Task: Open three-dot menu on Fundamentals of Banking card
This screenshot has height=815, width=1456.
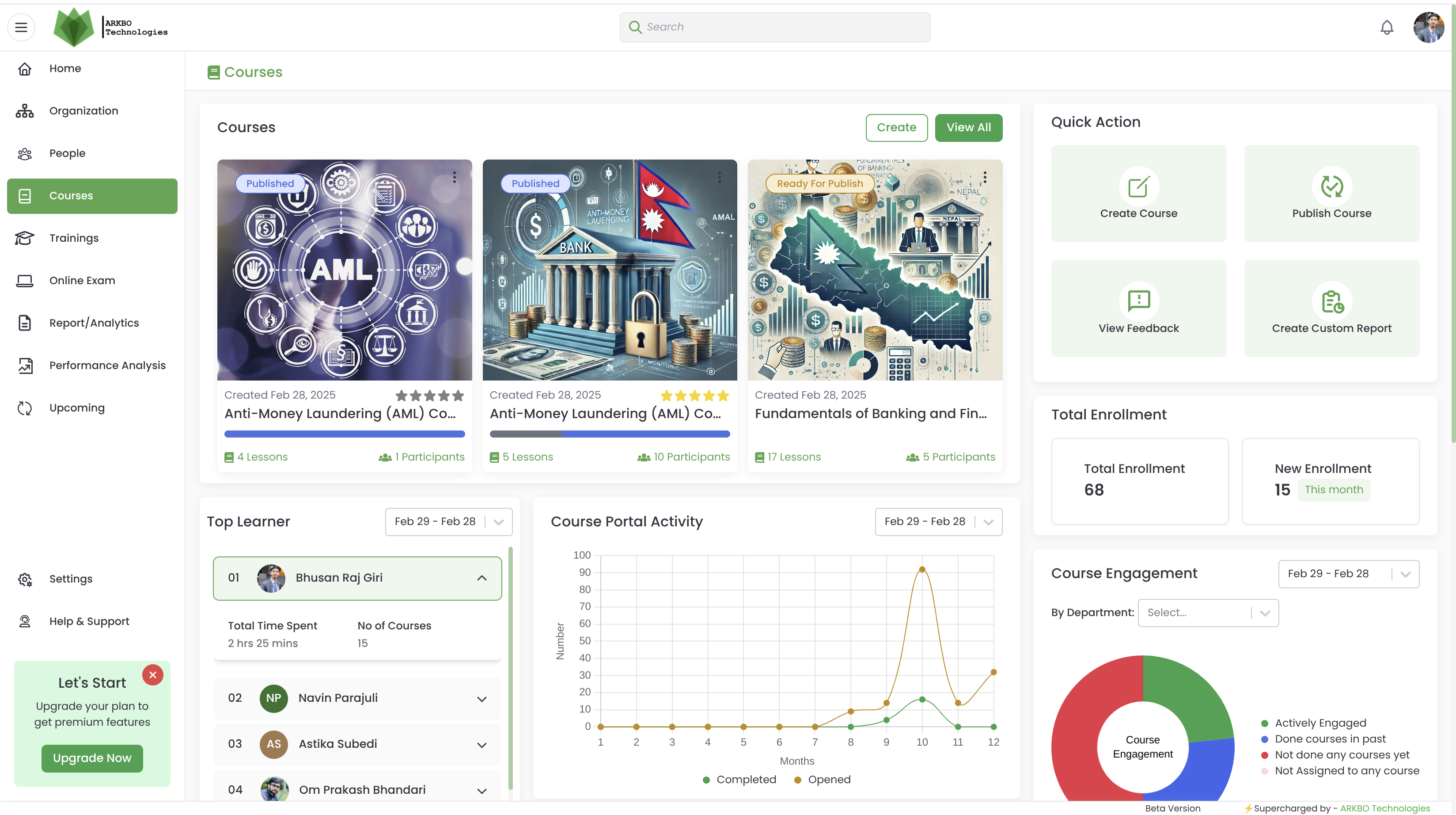Action: pyautogui.click(x=985, y=178)
